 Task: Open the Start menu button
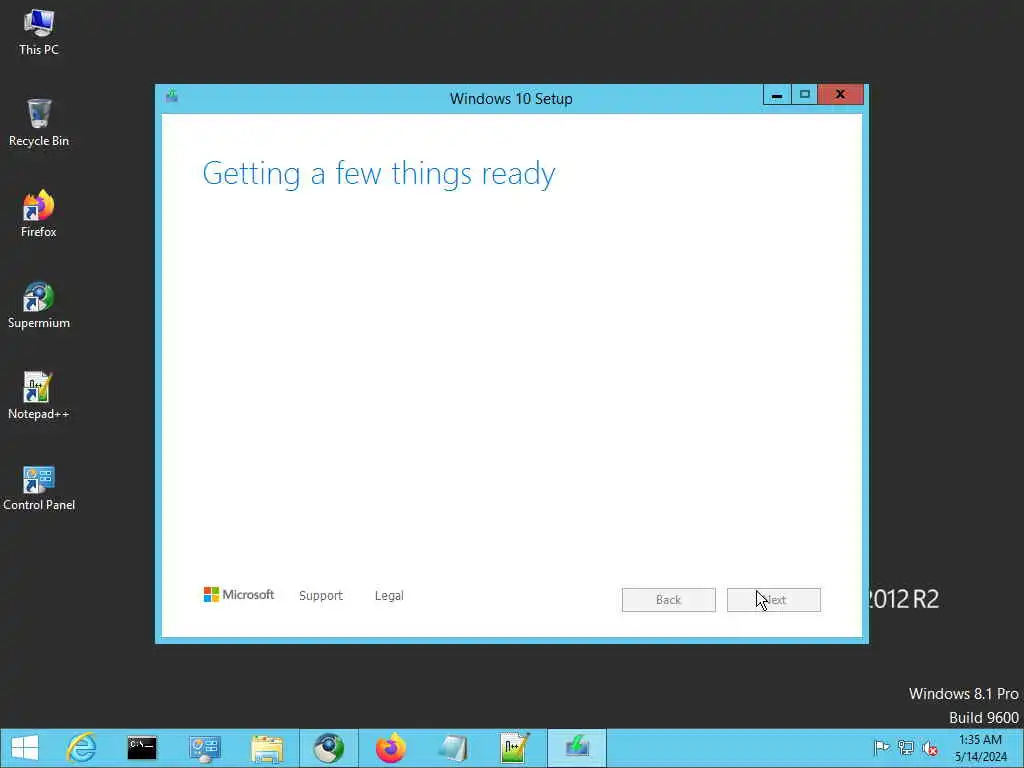coord(25,748)
